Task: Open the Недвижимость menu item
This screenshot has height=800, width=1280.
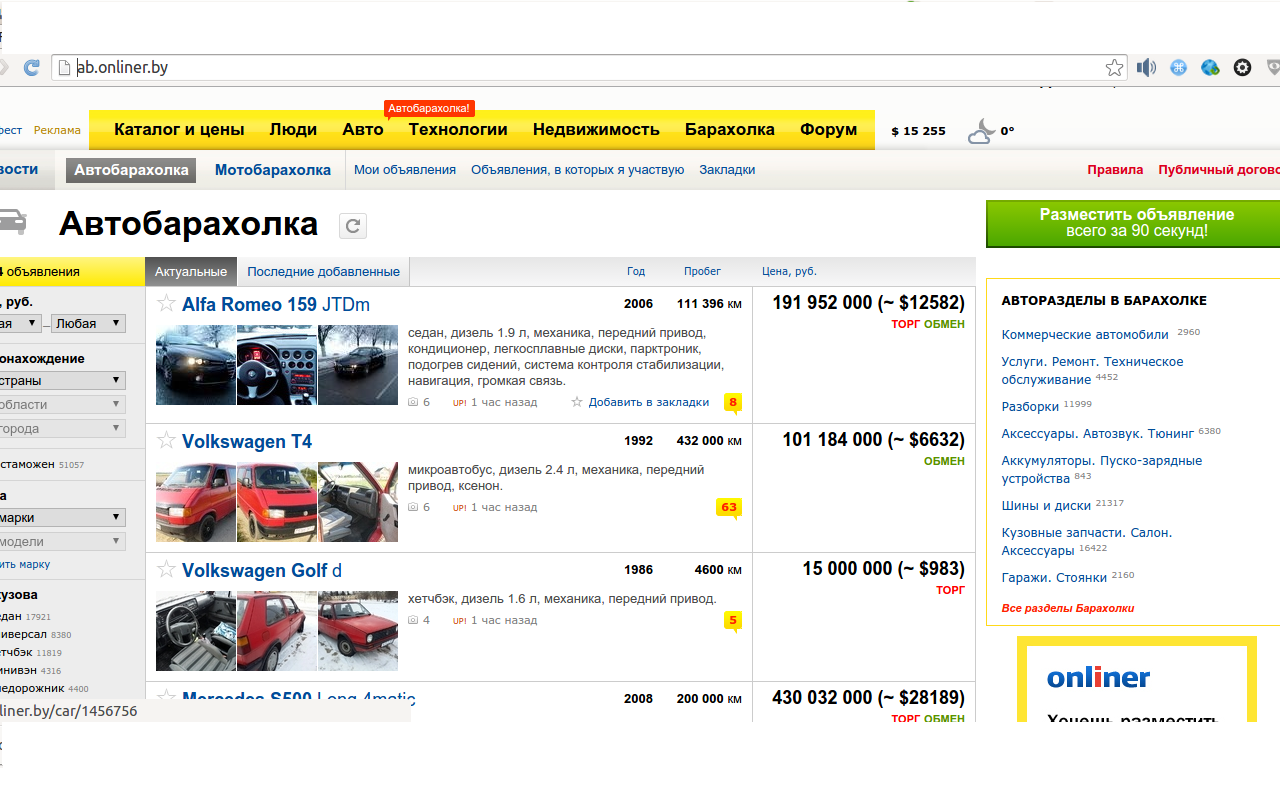Action: point(596,130)
